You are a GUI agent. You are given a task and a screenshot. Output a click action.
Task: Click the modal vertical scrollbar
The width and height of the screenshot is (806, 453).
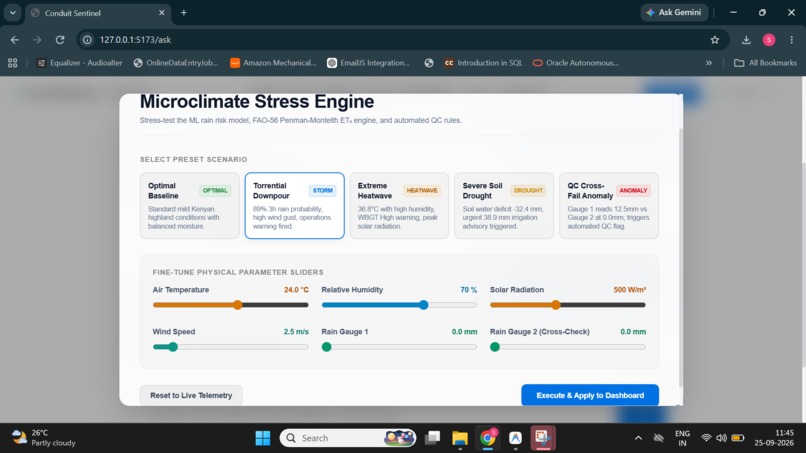(681, 257)
